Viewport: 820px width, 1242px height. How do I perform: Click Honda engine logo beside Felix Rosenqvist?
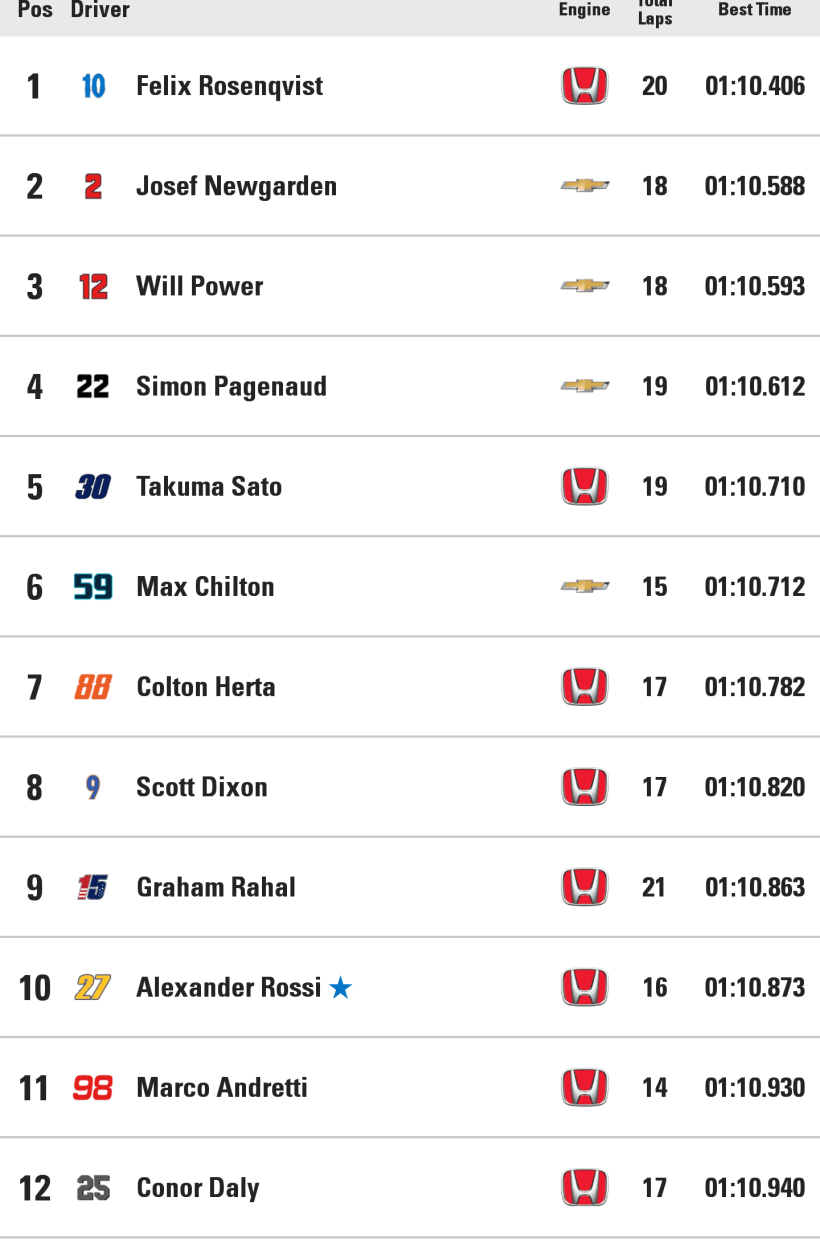584,86
